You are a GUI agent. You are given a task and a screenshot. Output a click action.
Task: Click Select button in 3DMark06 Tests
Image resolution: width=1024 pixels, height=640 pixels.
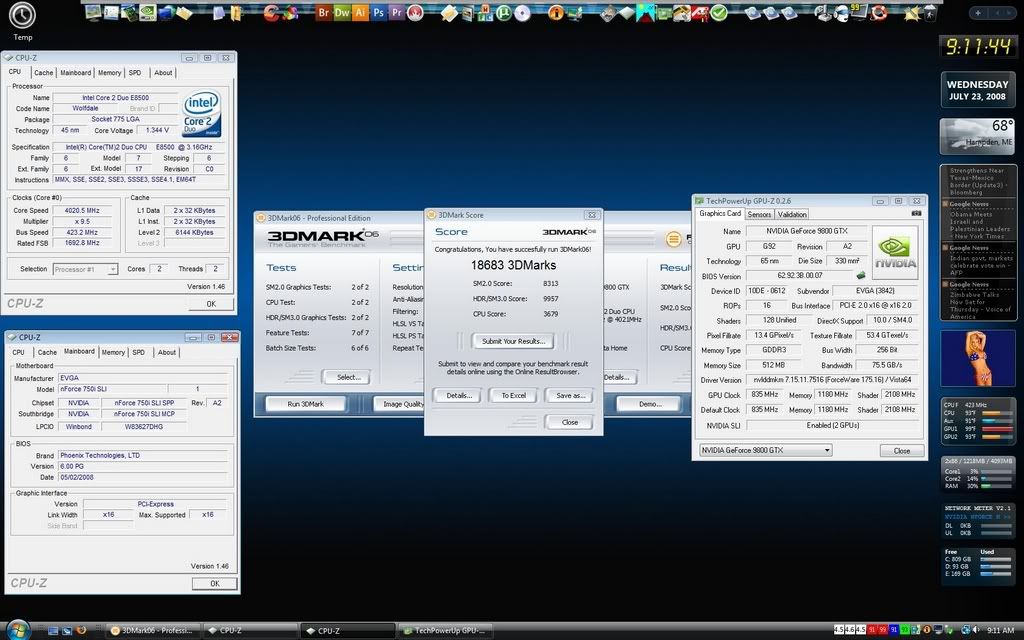tap(349, 377)
